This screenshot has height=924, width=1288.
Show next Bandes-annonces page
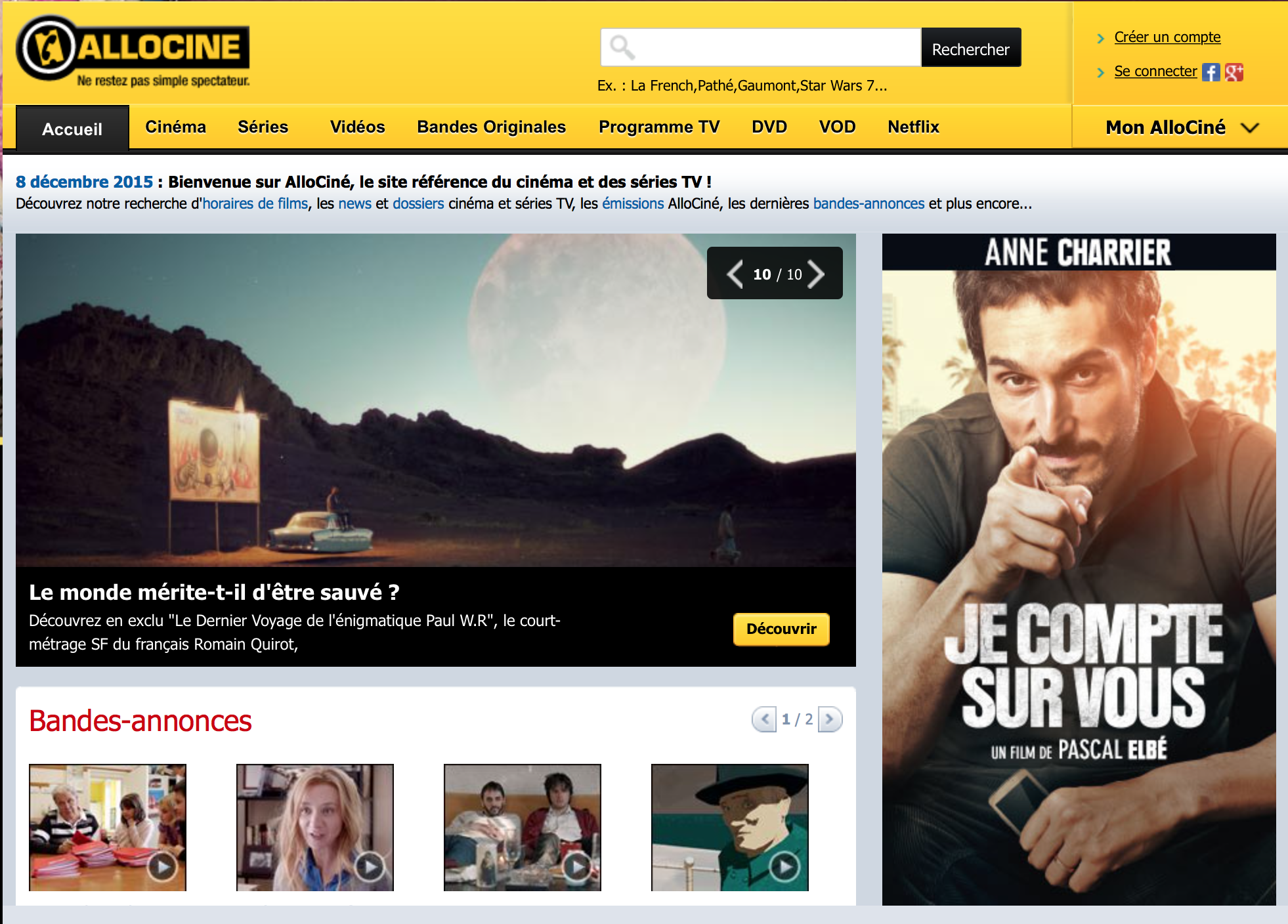coord(830,719)
